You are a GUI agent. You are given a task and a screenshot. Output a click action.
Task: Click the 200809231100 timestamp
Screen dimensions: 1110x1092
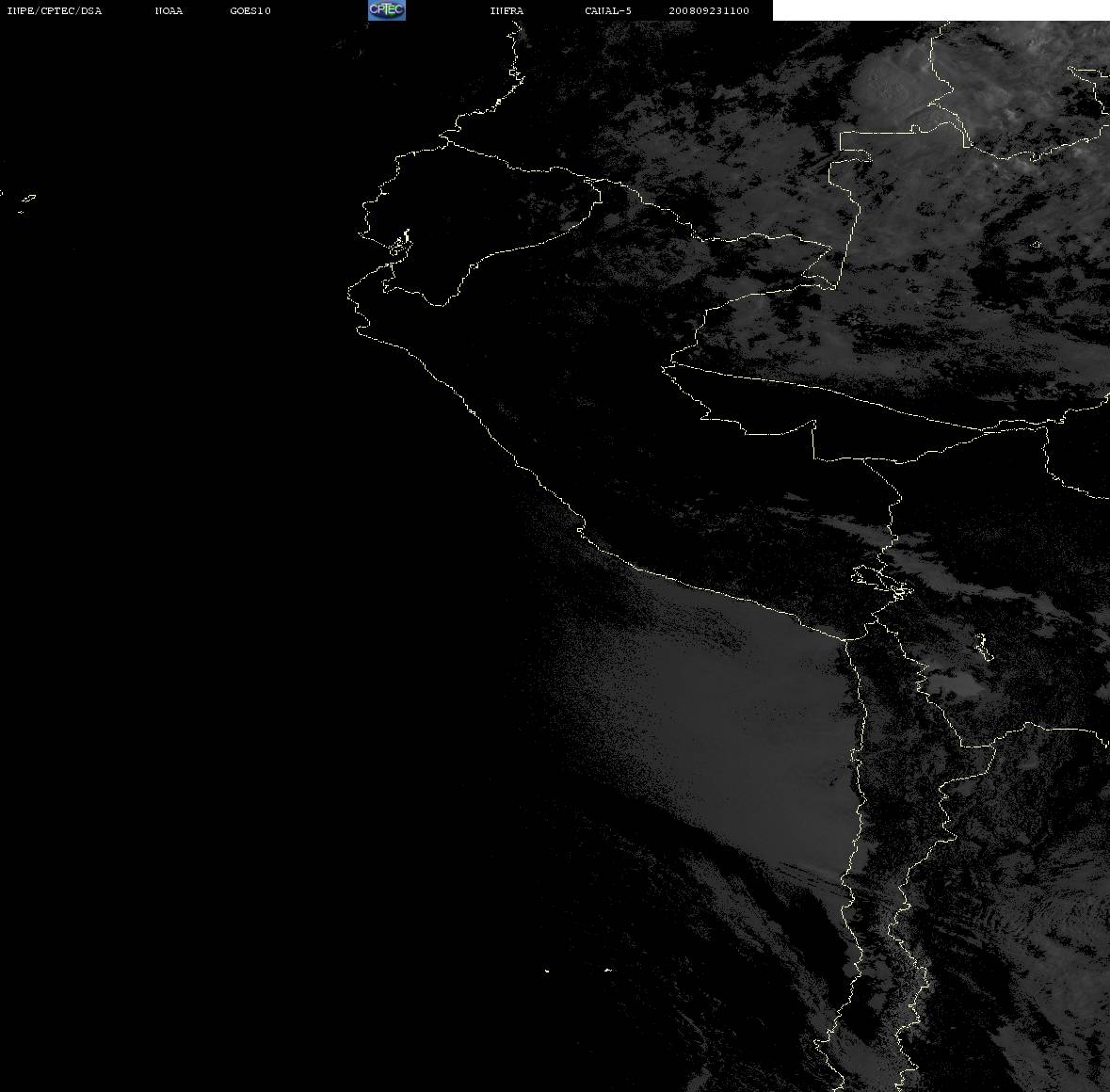point(709,10)
